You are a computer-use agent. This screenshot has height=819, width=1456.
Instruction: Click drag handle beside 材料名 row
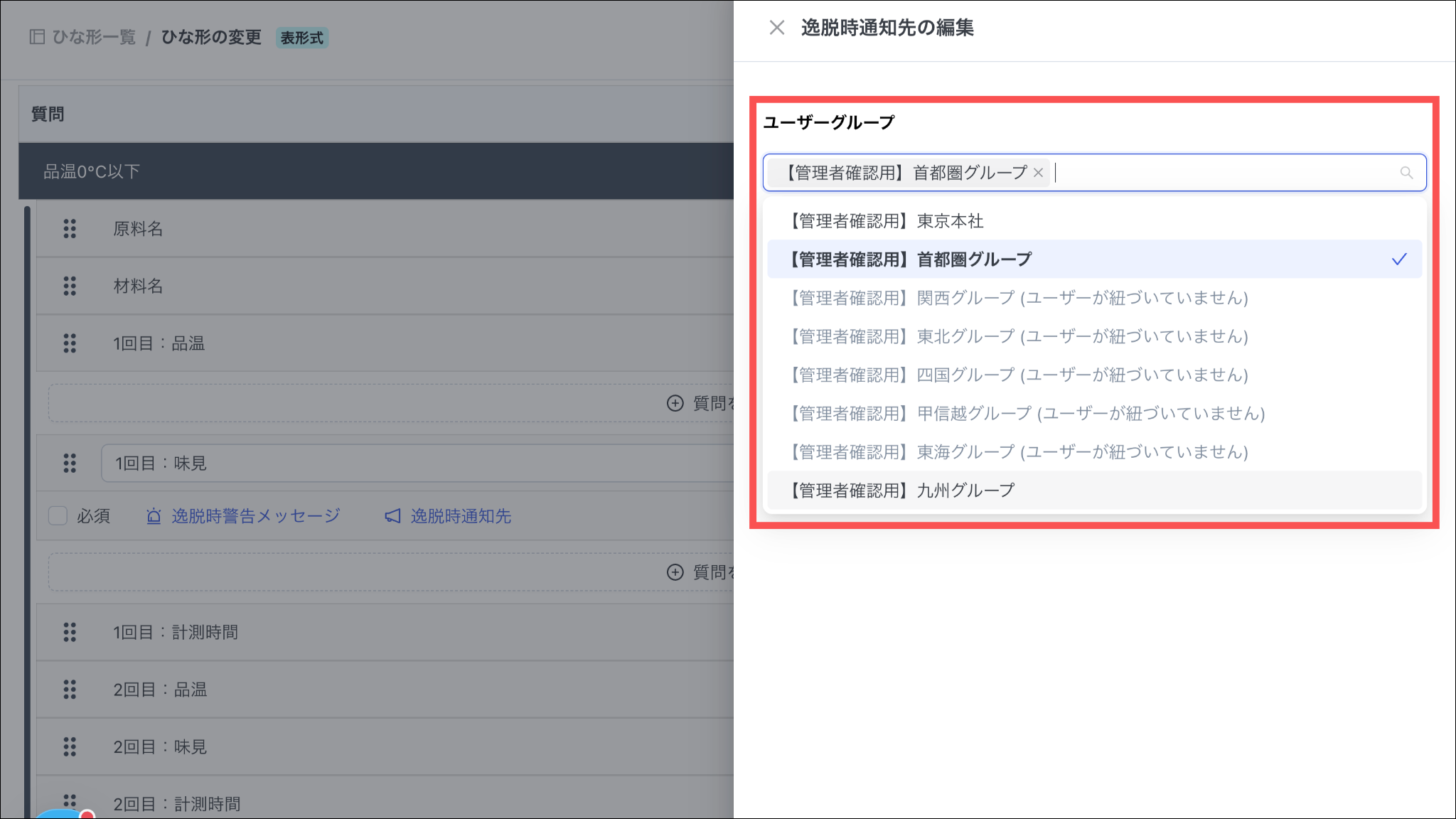click(x=70, y=286)
